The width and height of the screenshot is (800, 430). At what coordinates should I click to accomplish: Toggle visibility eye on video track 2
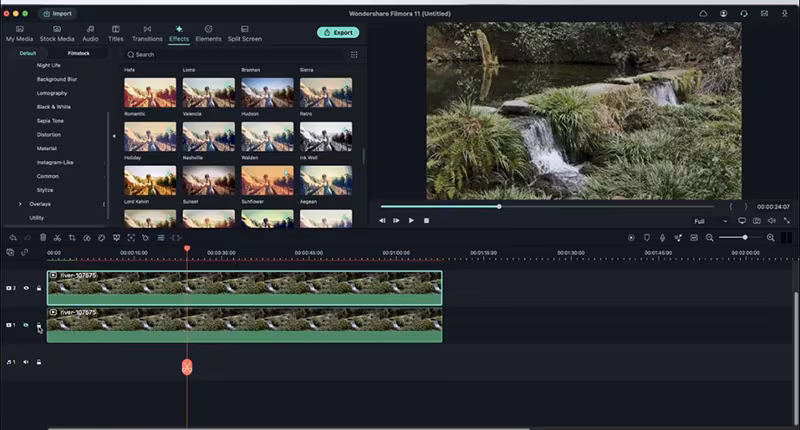(x=26, y=288)
